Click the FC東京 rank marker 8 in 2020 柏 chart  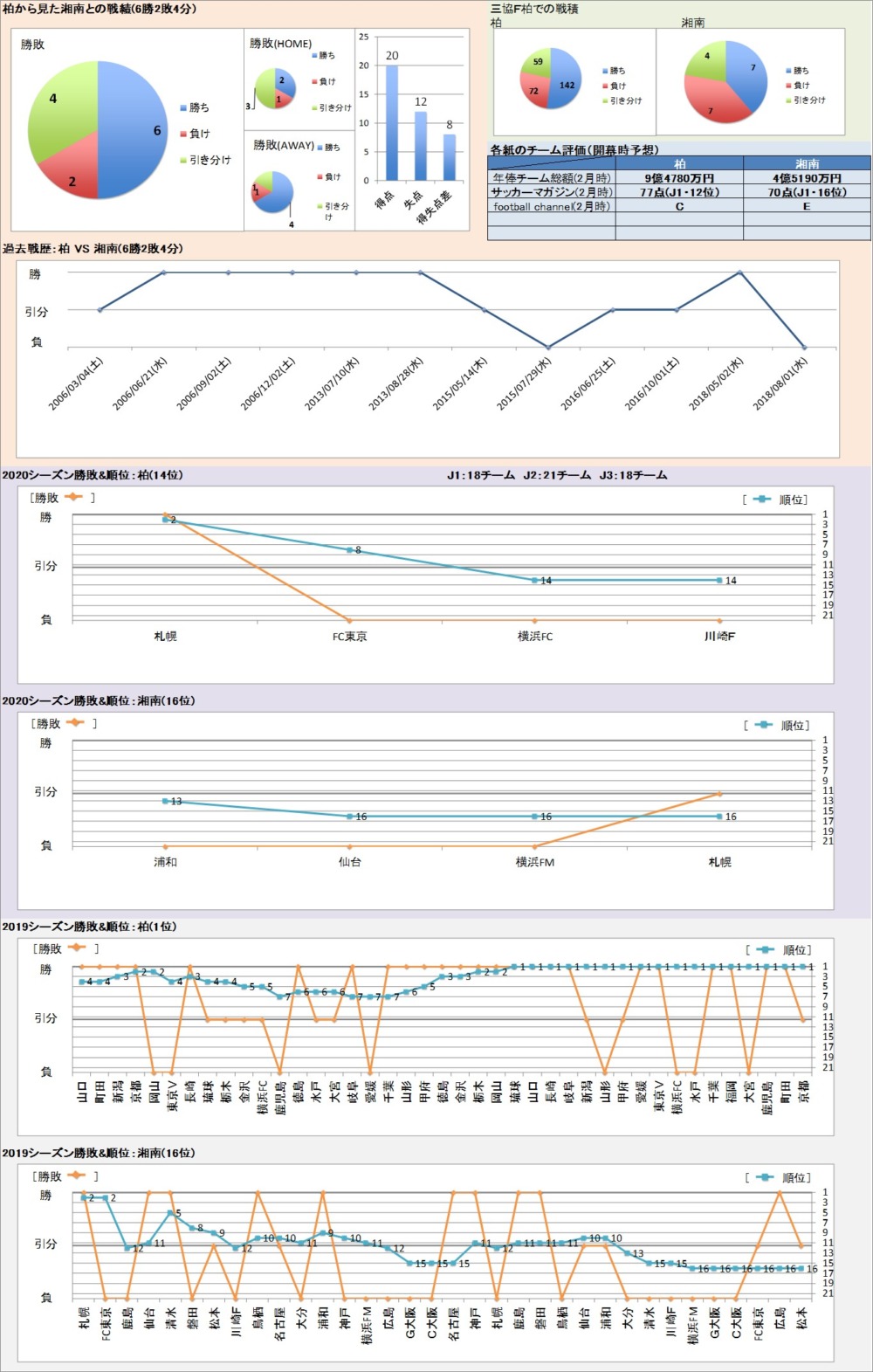coord(349,550)
